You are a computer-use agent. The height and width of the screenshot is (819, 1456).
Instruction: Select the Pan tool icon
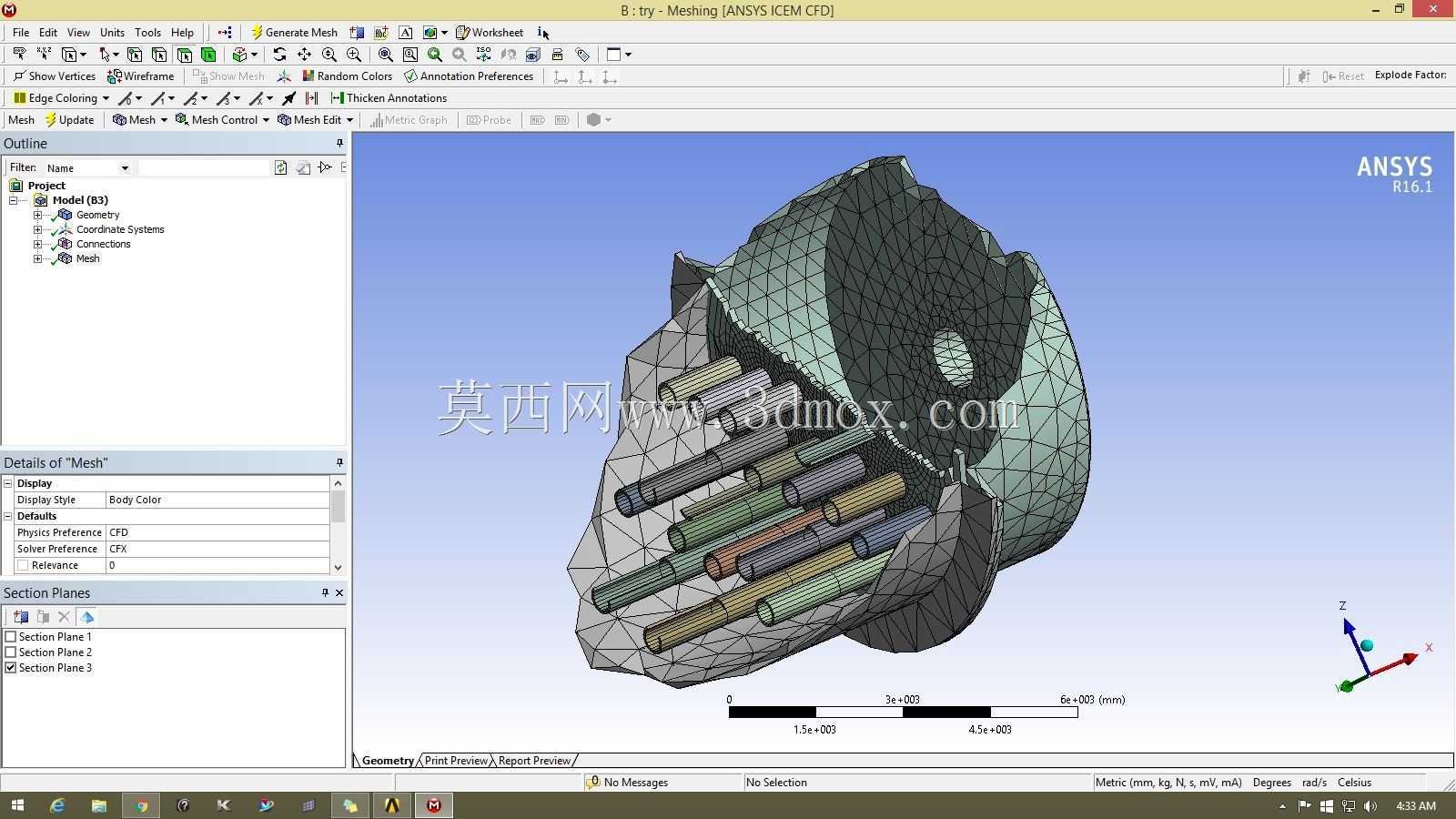pyautogui.click(x=304, y=55)
